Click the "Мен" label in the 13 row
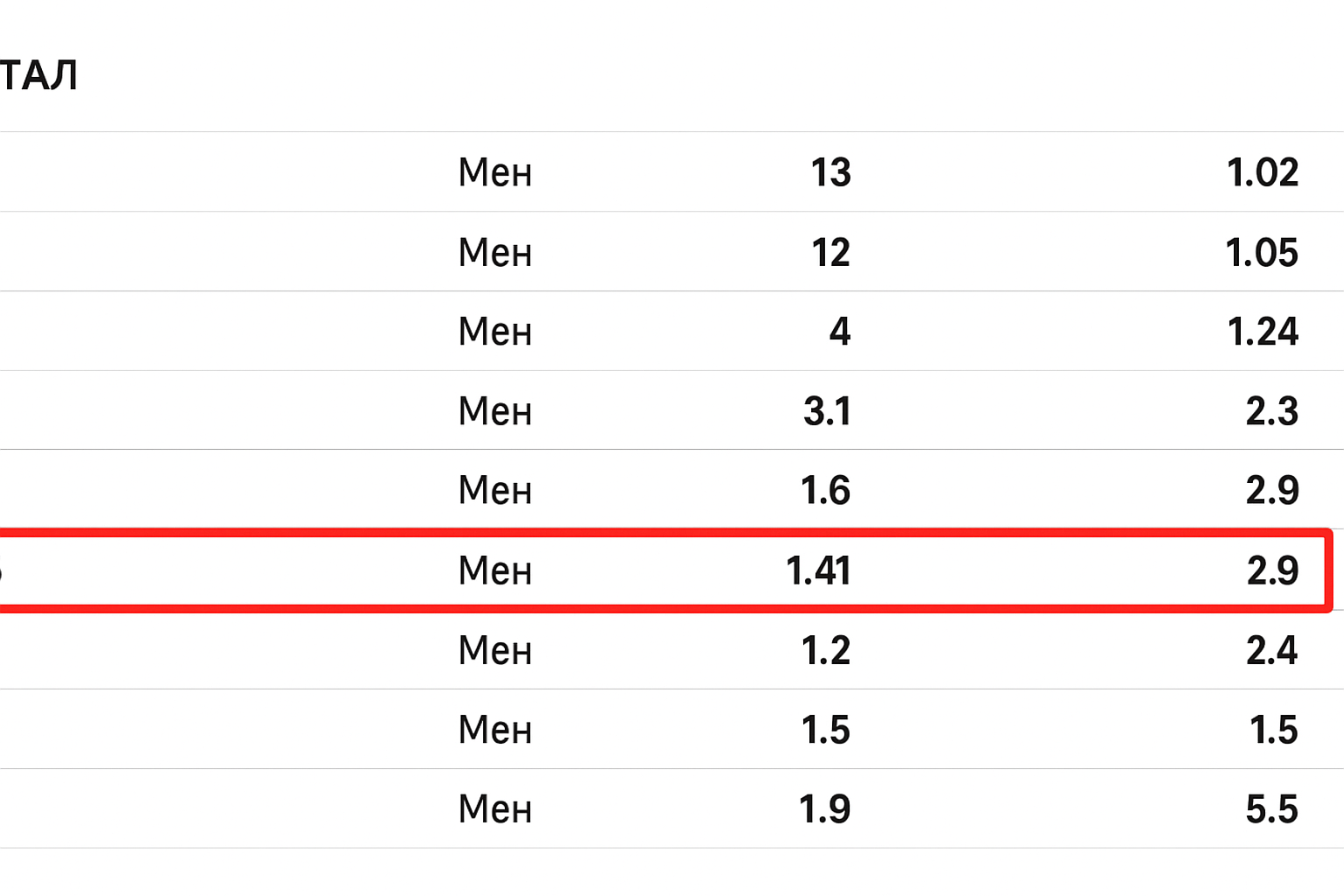 click(x=495, y=172)
